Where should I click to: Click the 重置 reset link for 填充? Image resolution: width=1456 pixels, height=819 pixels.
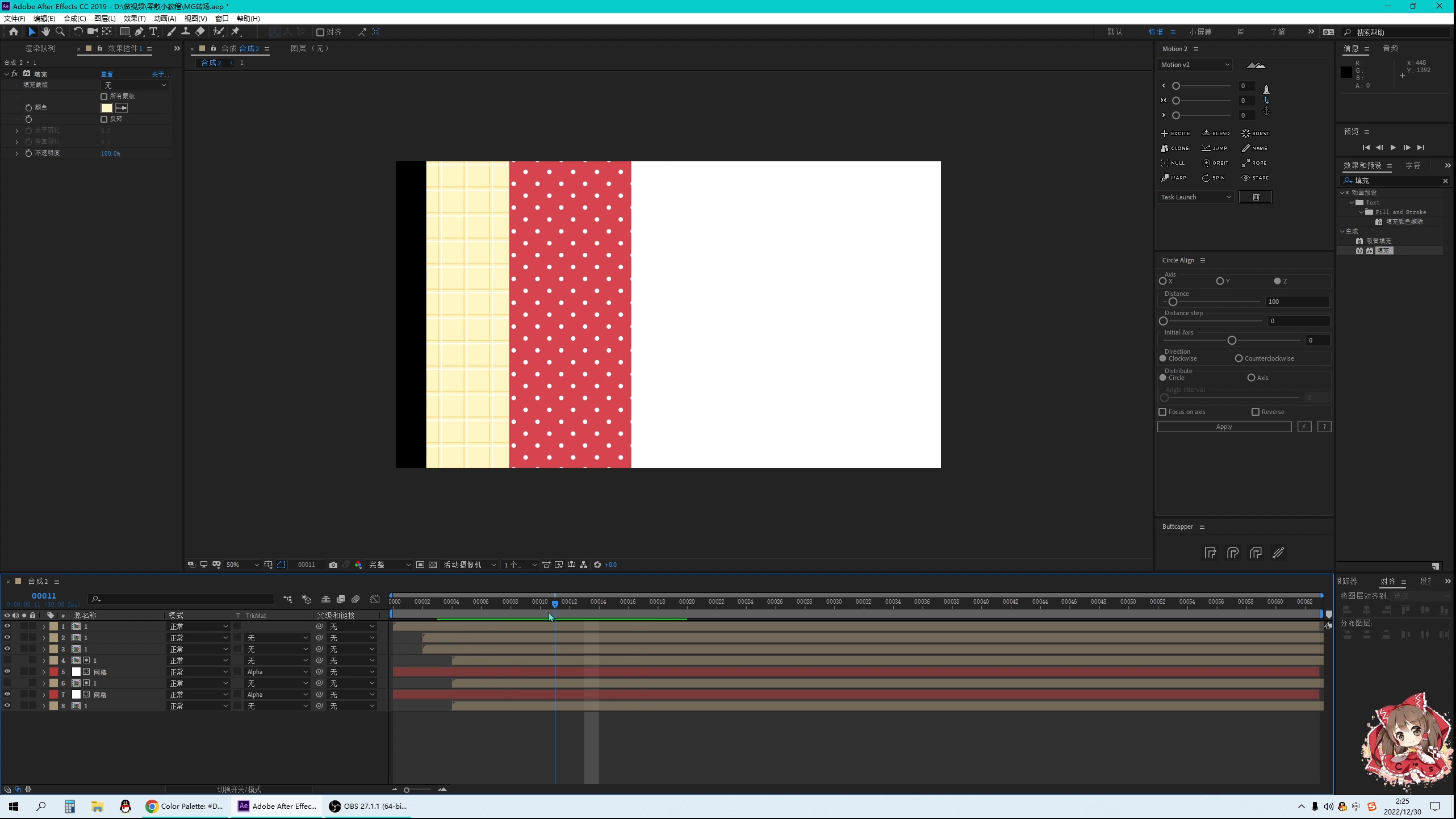click(x=107, y=74)
